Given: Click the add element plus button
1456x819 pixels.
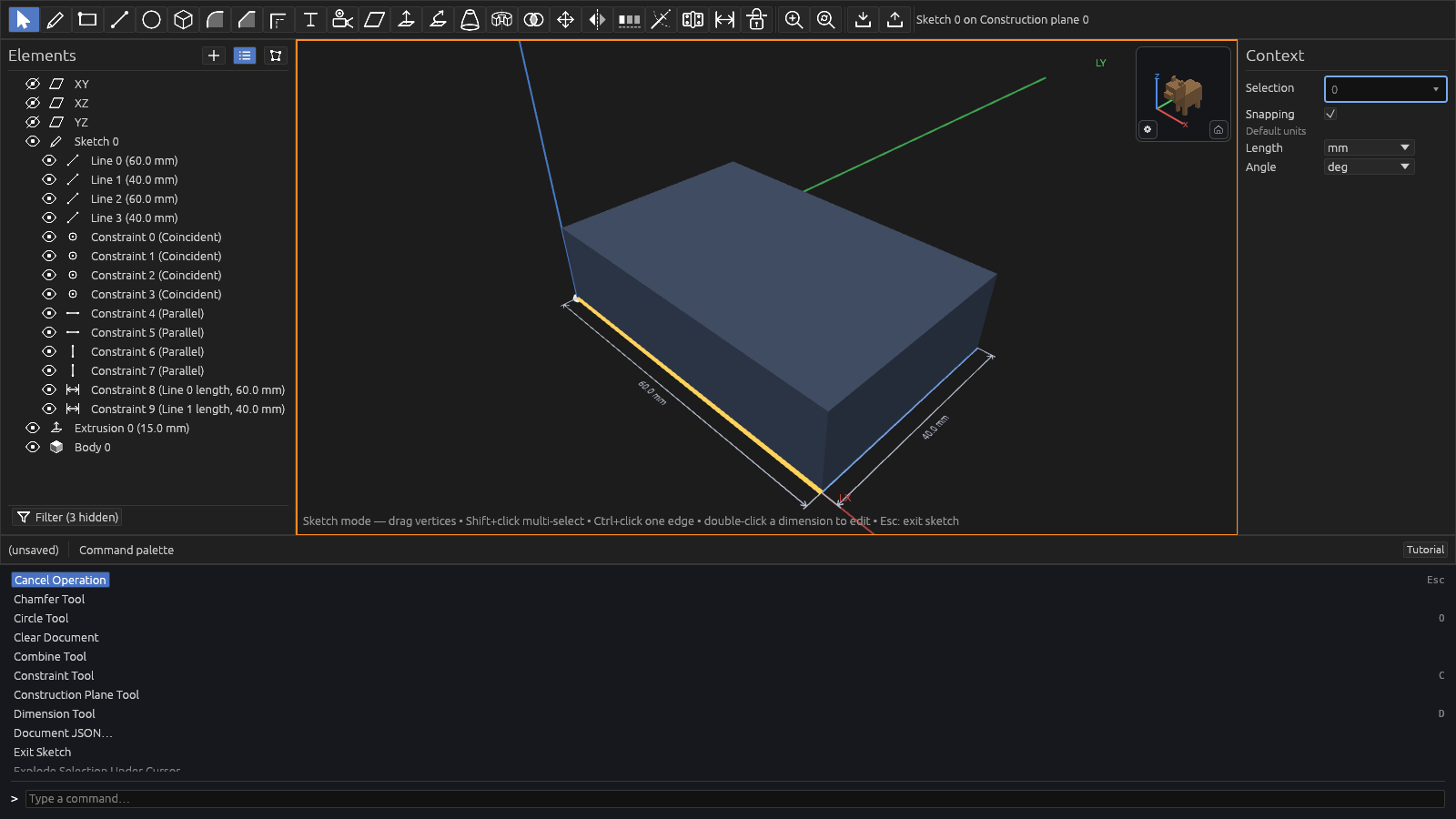Looking at the screenshot, I should point(214,56).
